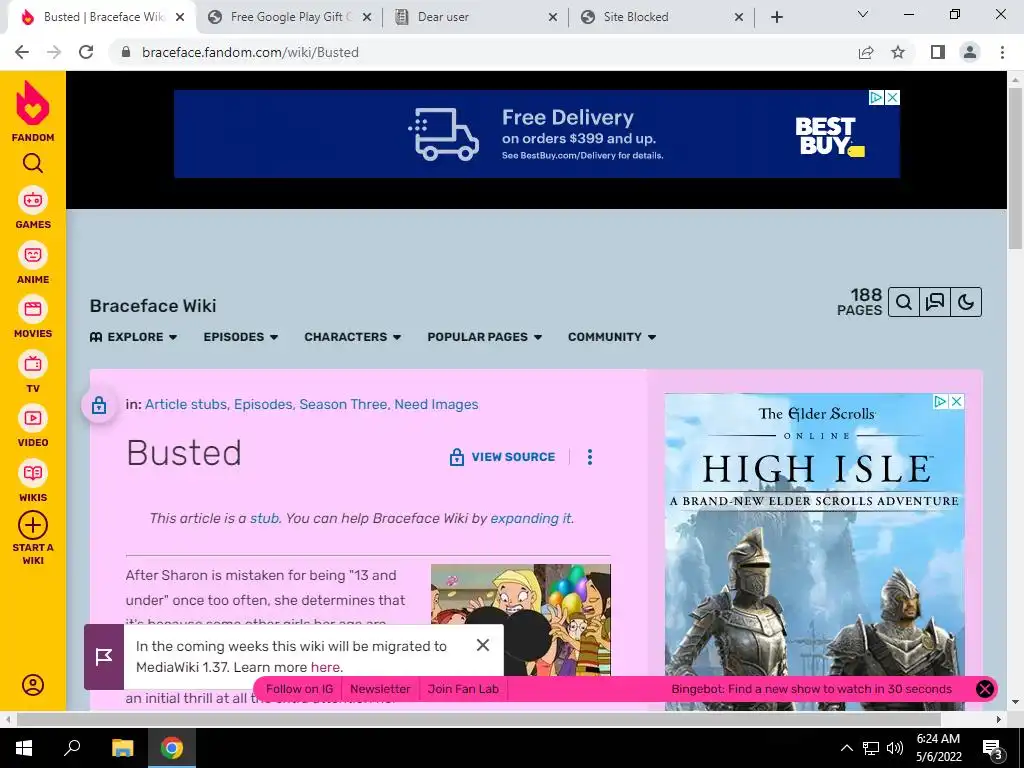Switch to the Dear user tab

[x=477, y=17]
